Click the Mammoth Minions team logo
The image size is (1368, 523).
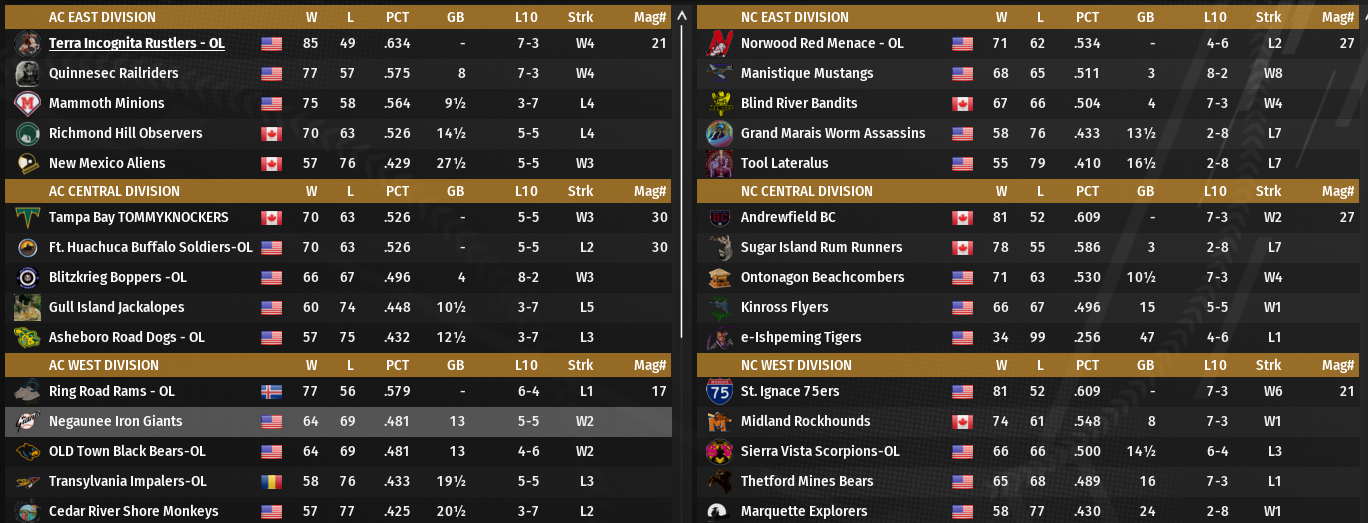27,103
